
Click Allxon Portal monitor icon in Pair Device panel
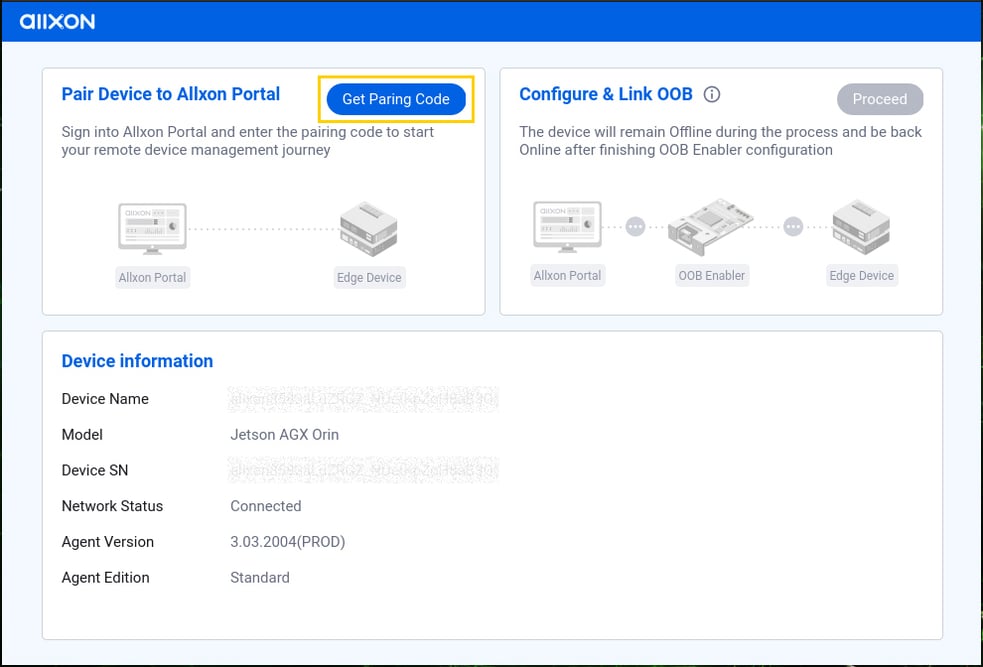152,228
